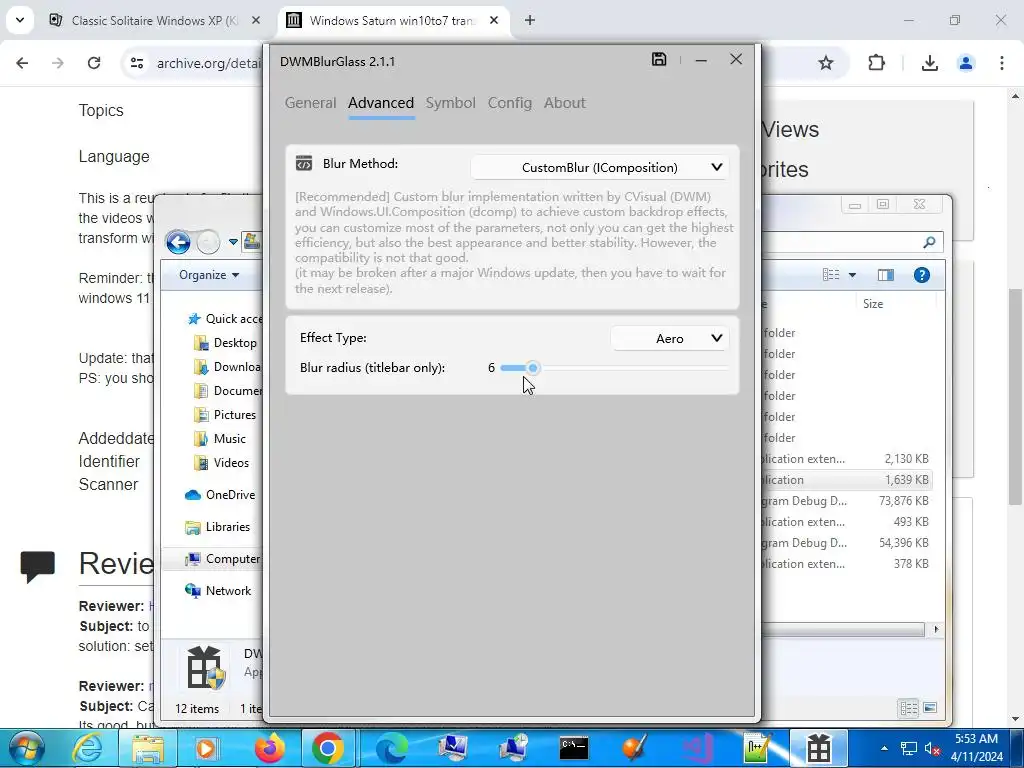Show hidden tray icons arrow

pyautogui.click(x=884, y=748)
